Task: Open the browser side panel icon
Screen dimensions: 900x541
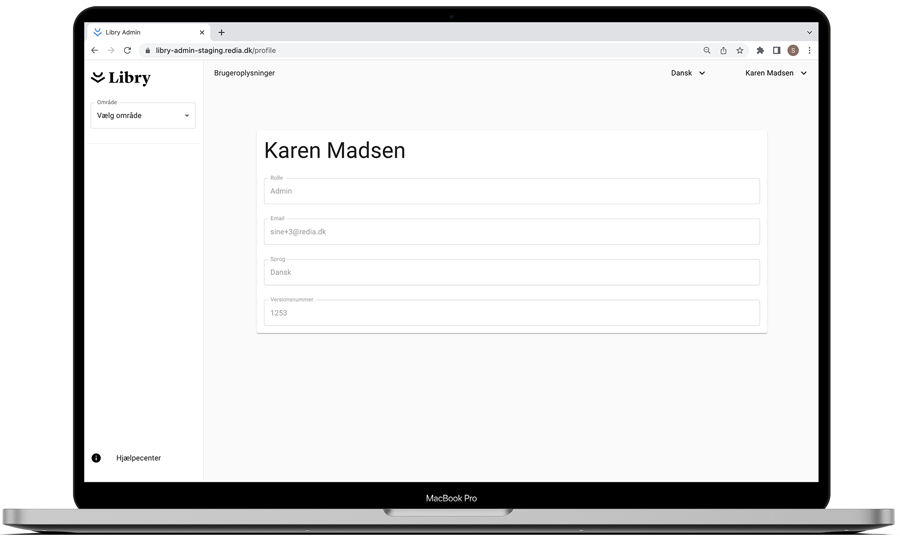Action: click(776, 50)
